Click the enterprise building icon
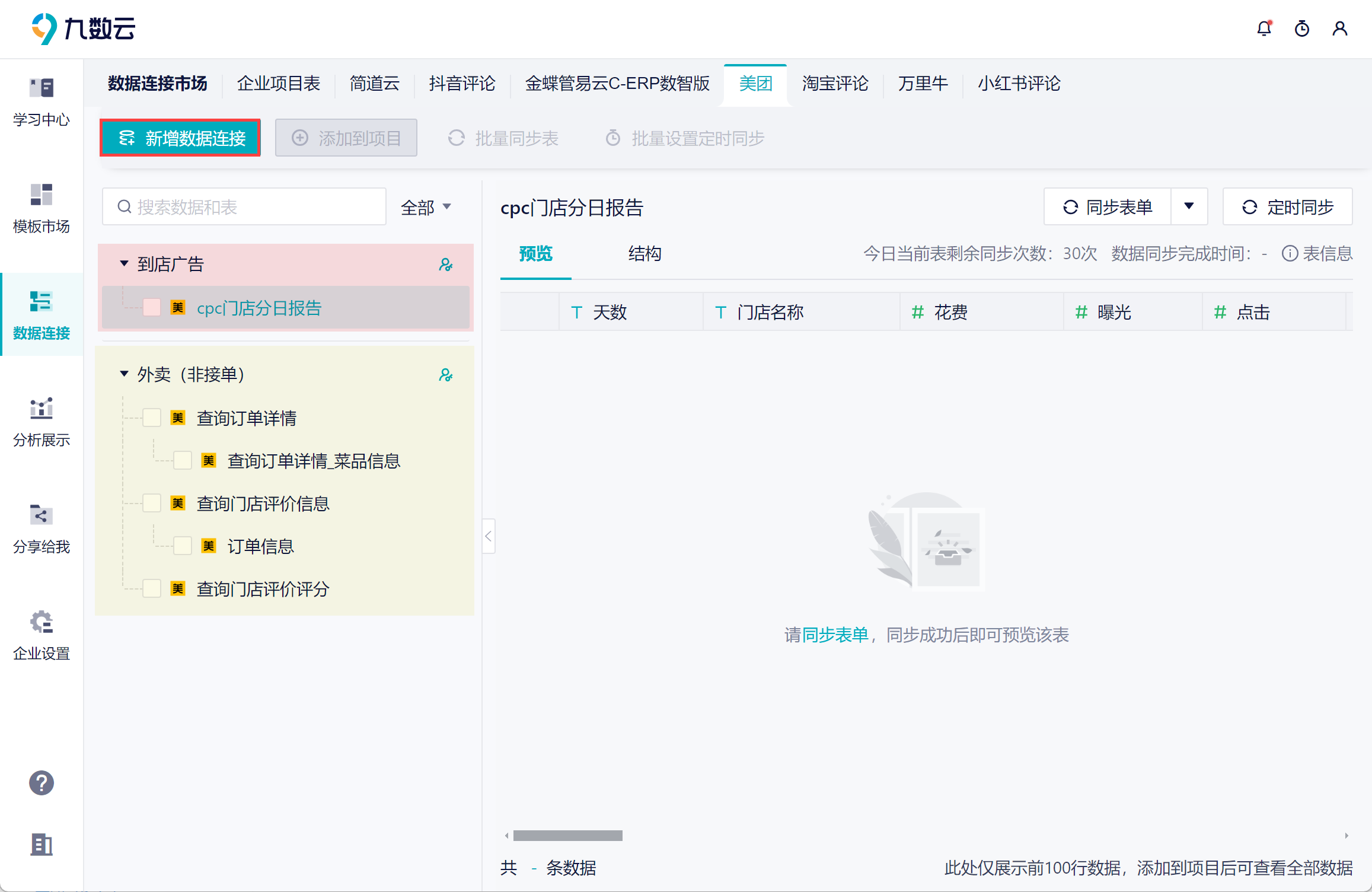This screenshot has width=1372, height=892. 42,844
